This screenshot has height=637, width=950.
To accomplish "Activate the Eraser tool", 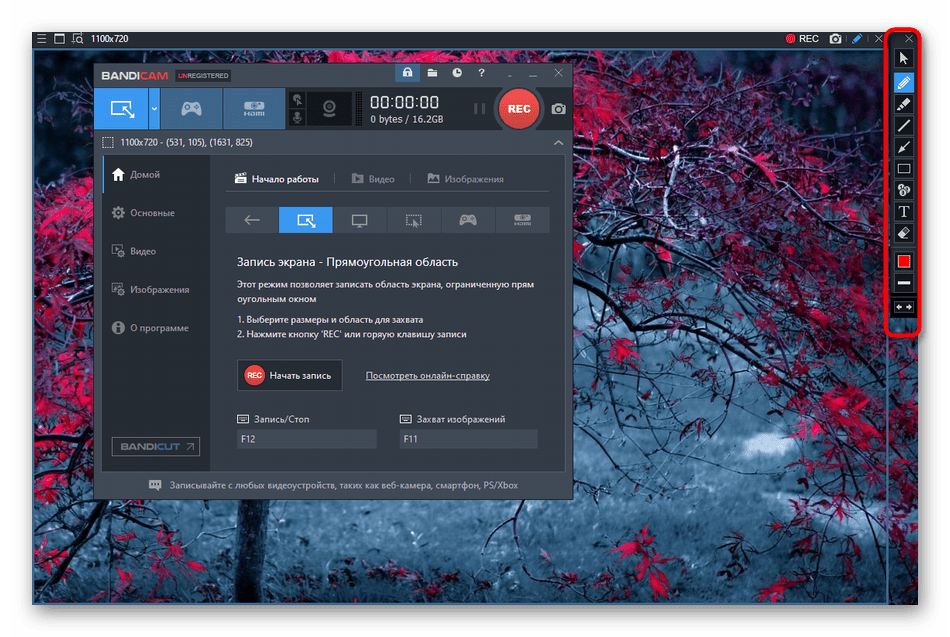I will point(903,233).
